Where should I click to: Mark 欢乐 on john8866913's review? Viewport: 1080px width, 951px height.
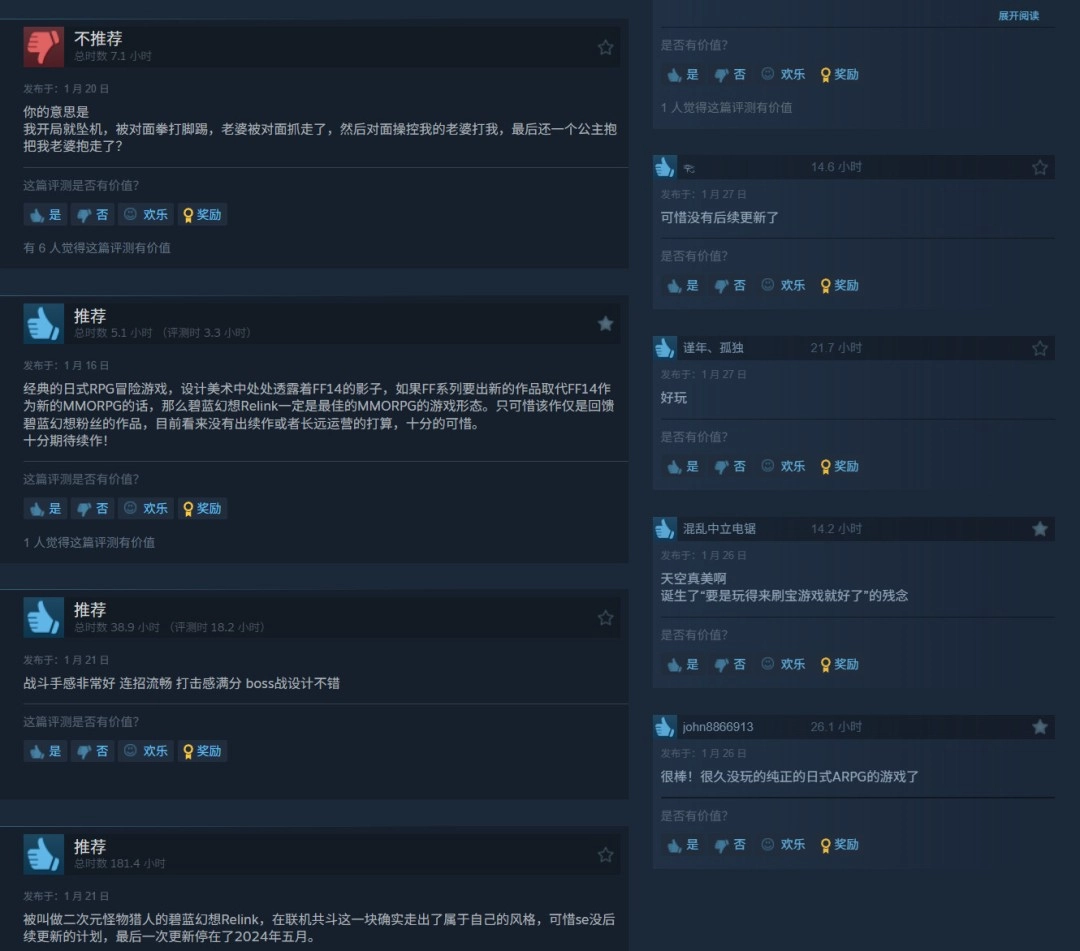tap(783, 845)
